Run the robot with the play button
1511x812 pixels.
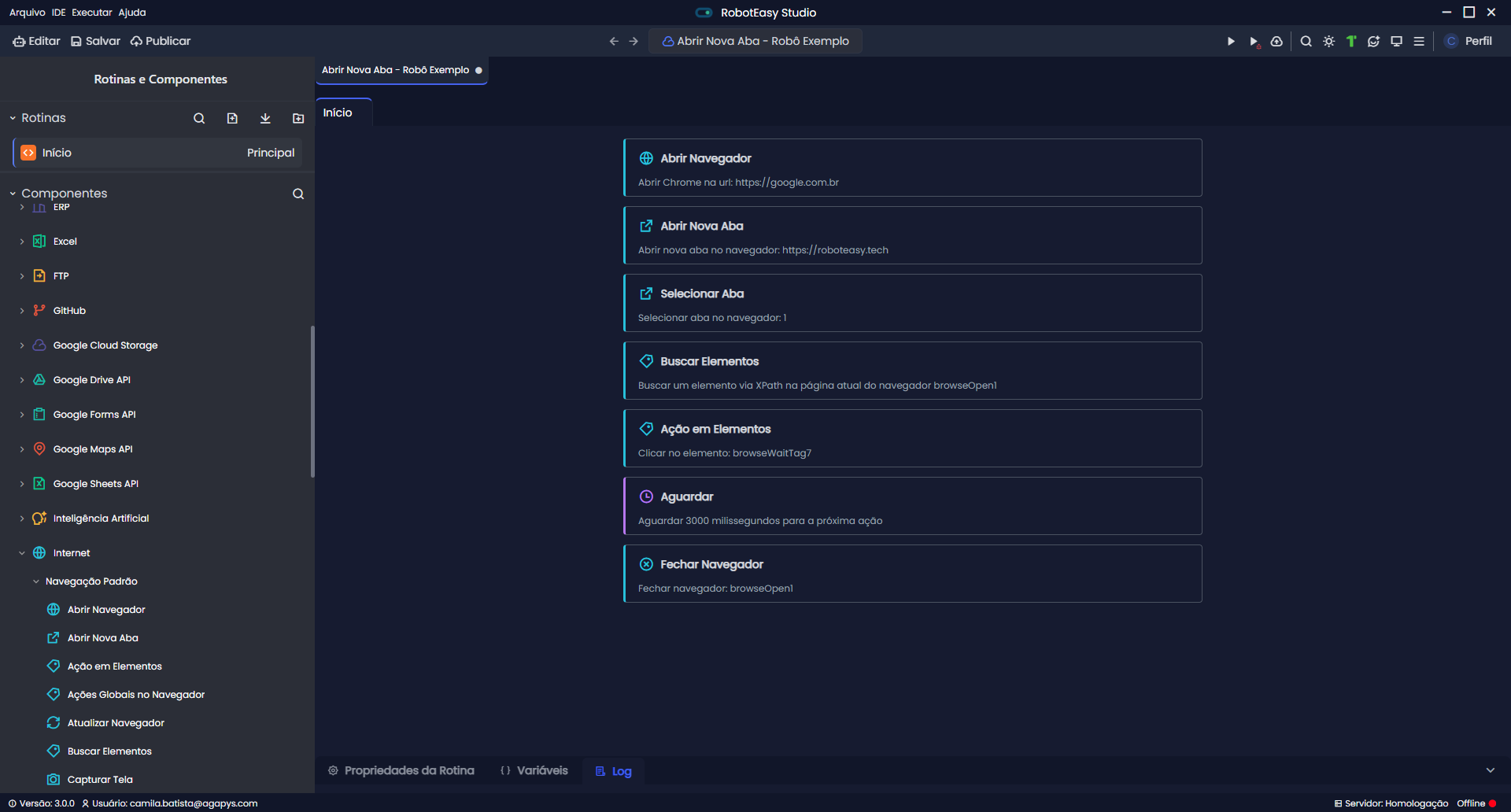(x=1231, y=42)
